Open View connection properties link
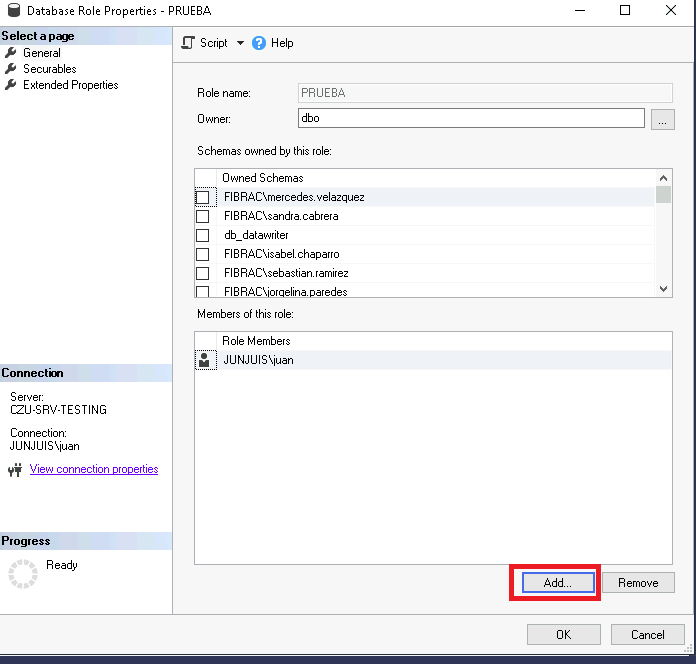 (94, 469)
